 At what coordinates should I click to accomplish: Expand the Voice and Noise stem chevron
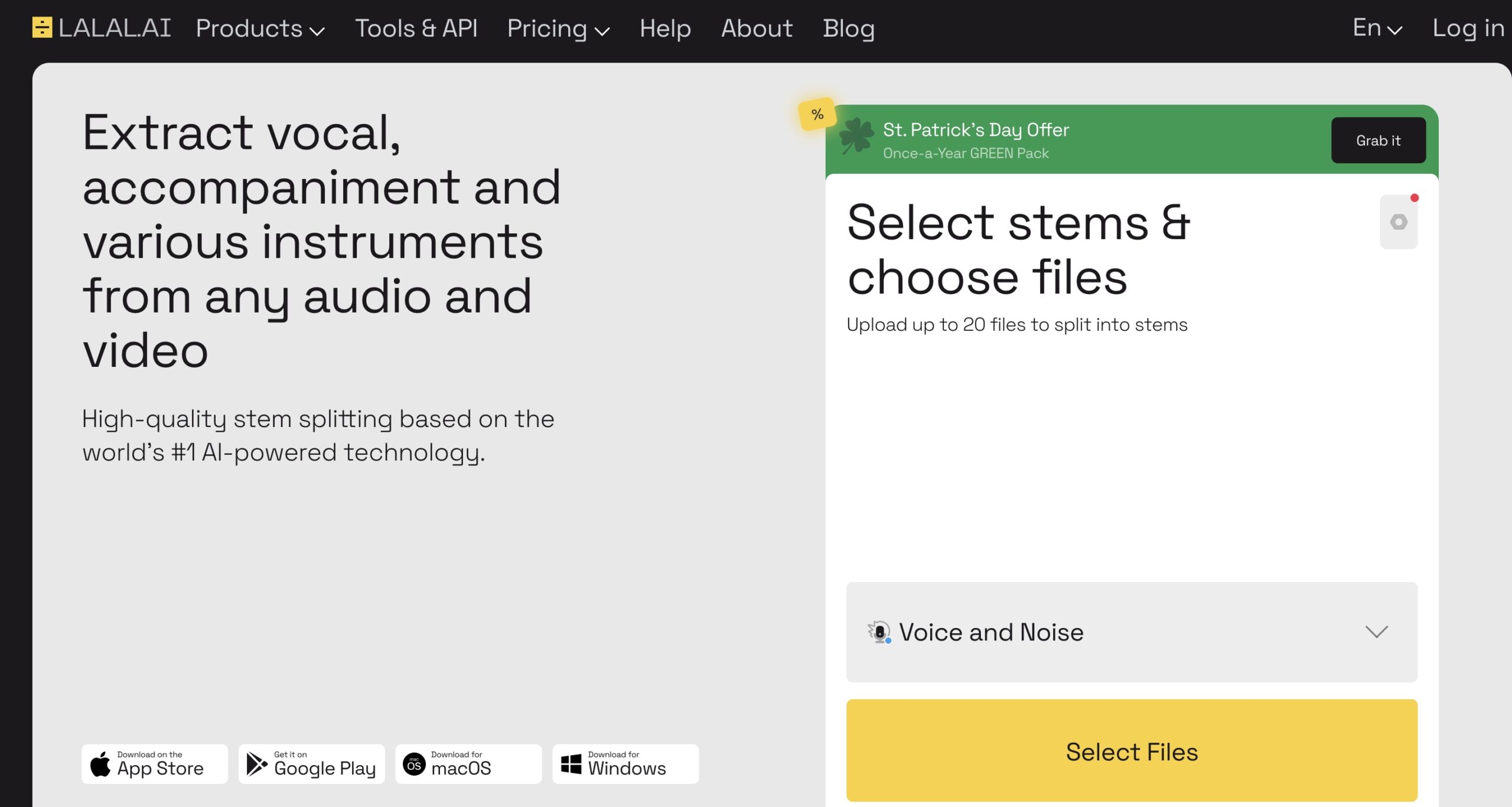pos(1376,632)
